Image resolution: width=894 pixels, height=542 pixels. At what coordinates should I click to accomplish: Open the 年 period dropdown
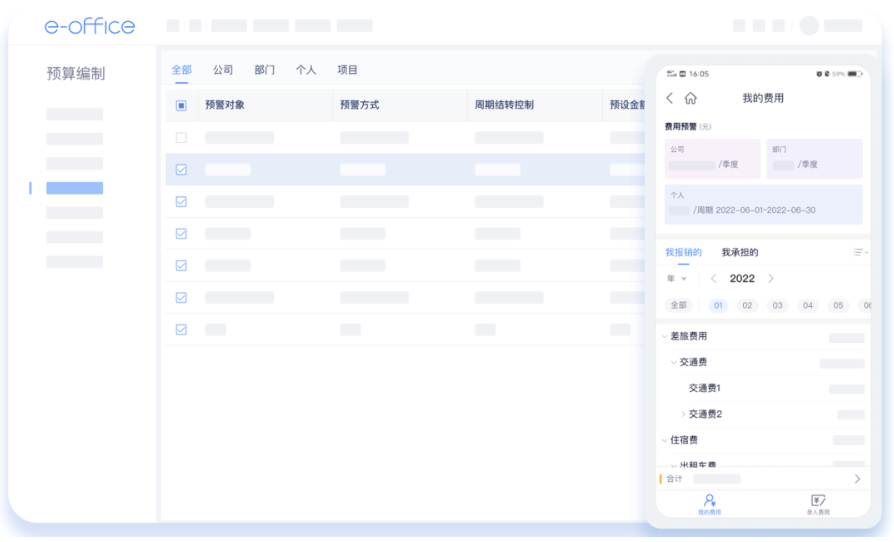677,279
